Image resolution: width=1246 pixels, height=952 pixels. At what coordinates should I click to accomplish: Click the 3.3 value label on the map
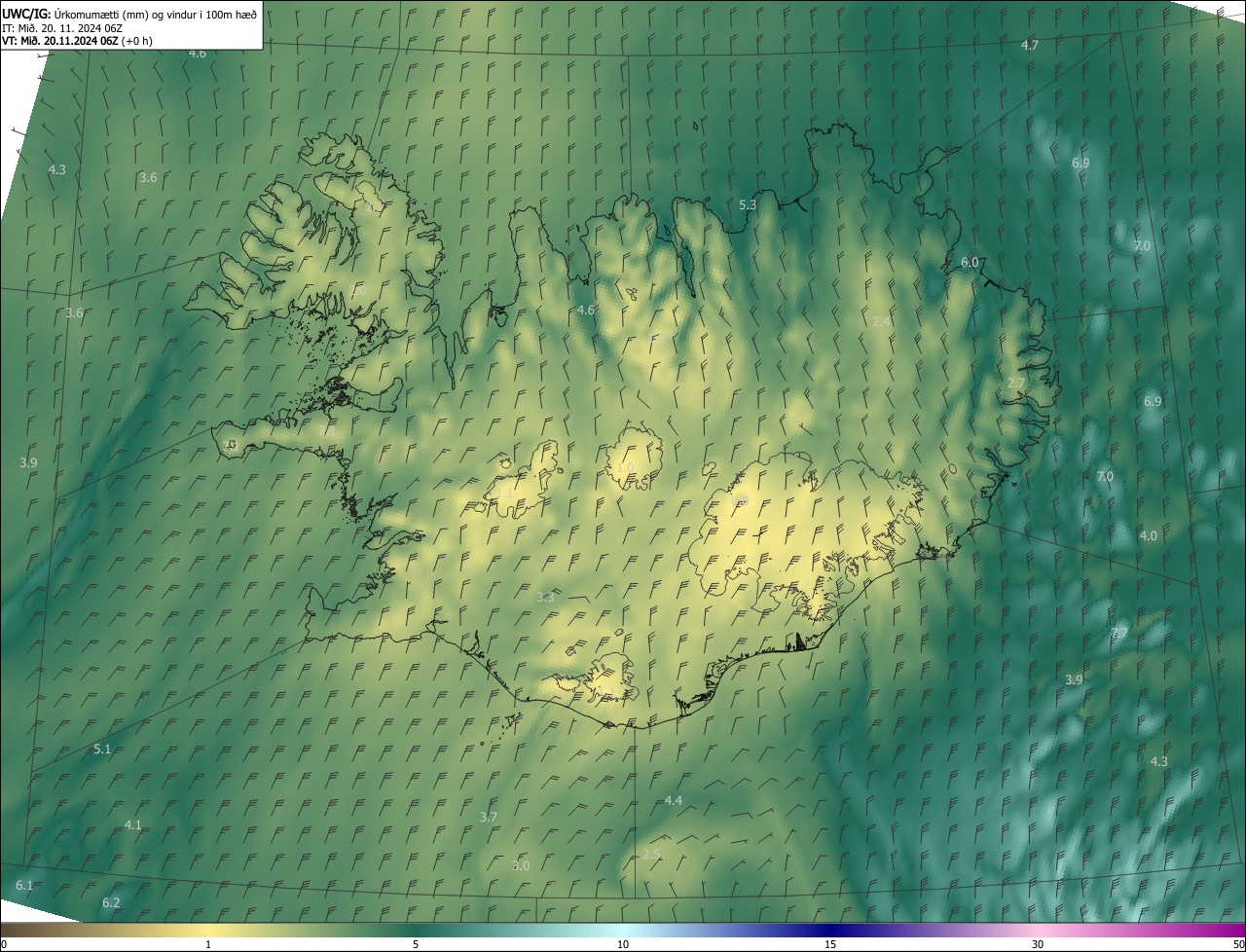tap(545, 598)
